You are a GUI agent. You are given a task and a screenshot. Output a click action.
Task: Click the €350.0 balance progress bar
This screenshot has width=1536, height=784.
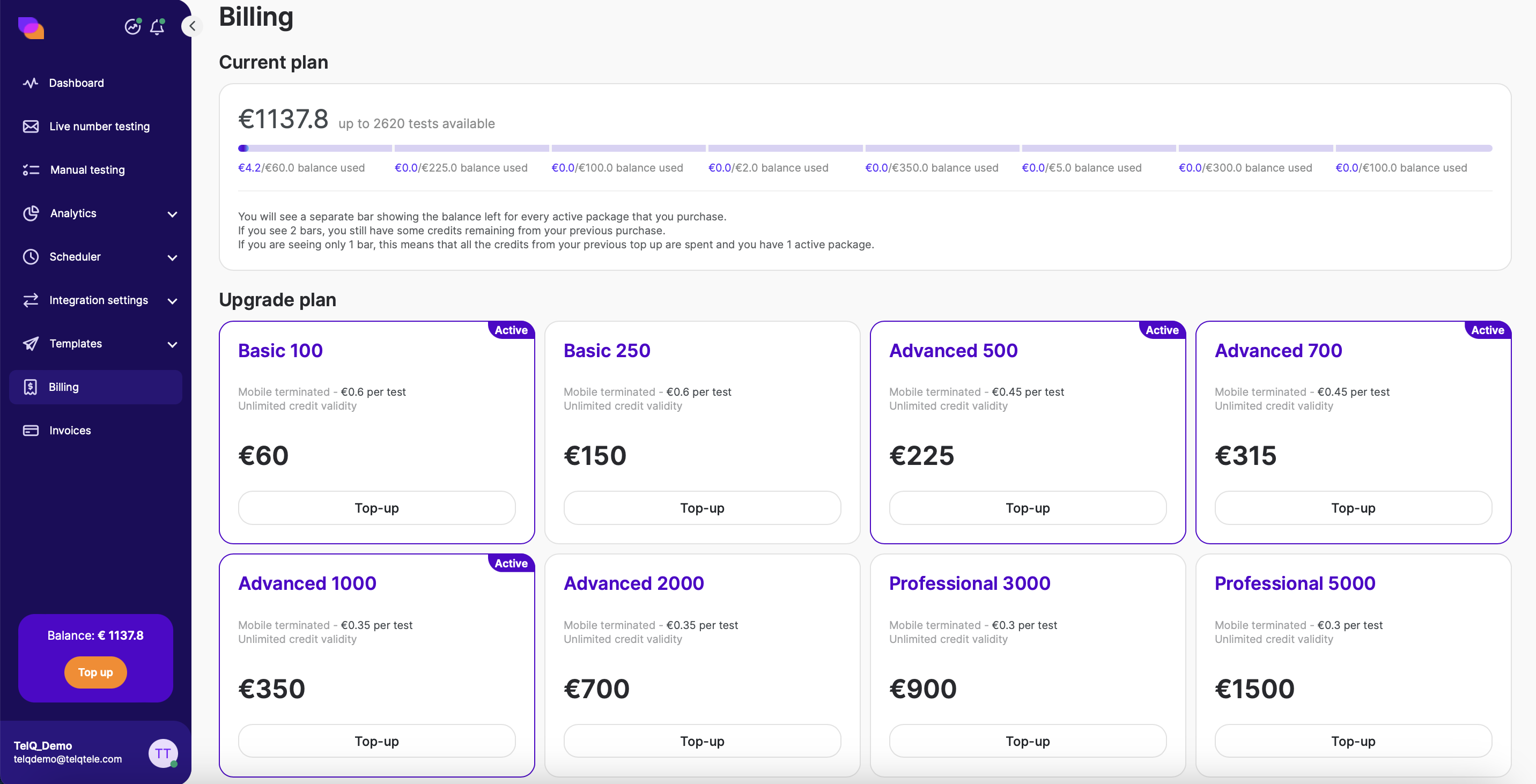[x=942, y=149]
